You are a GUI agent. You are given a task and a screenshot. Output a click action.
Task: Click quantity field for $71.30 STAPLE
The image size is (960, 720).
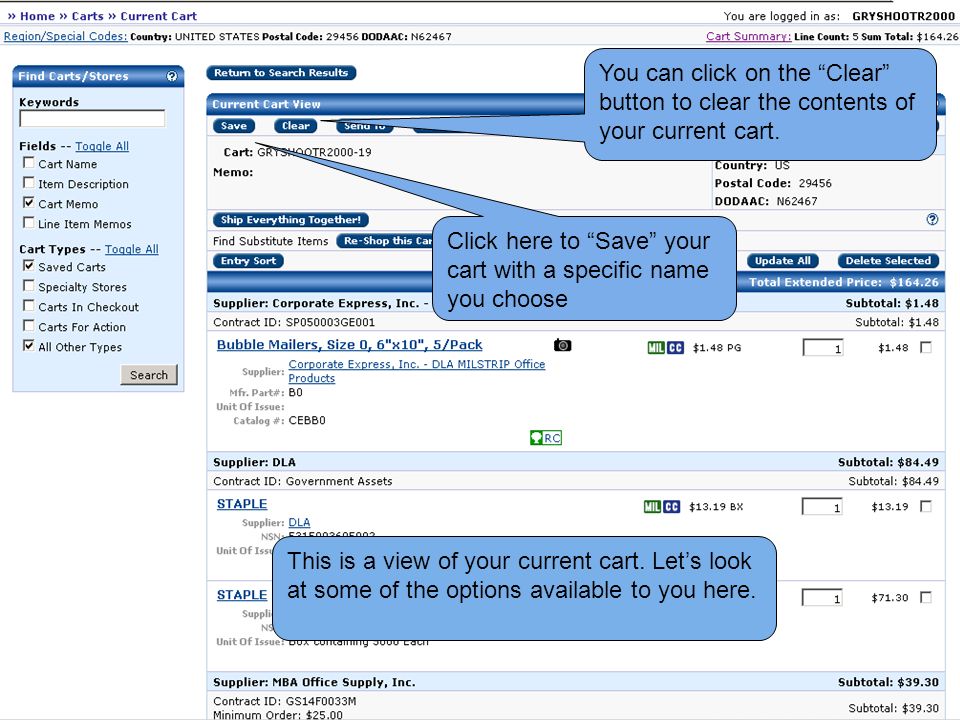pyautogui.click(x=822, y=597)
